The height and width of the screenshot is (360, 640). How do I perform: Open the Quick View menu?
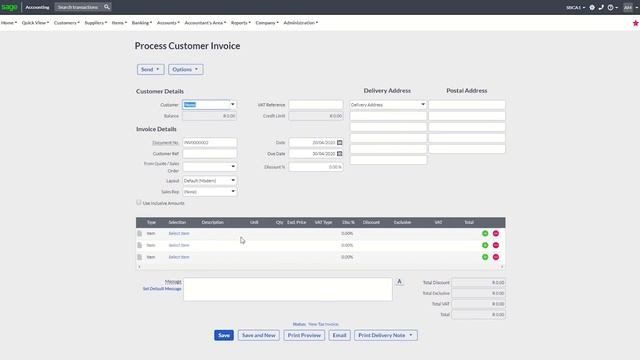[35, 23]
